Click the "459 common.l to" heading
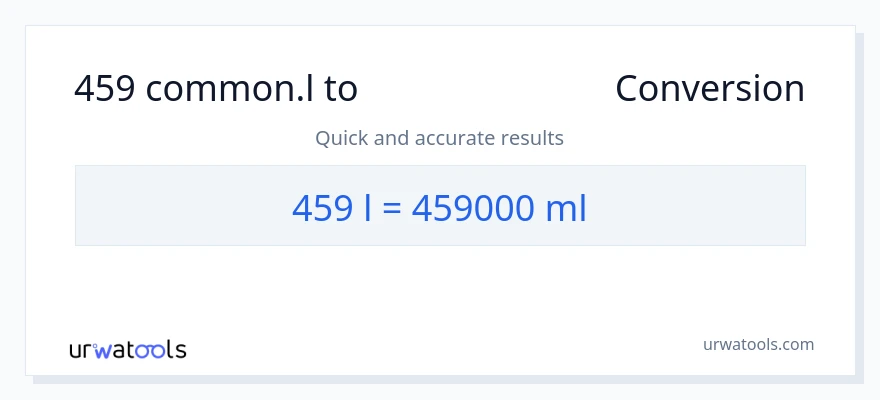 click(216, 89)
